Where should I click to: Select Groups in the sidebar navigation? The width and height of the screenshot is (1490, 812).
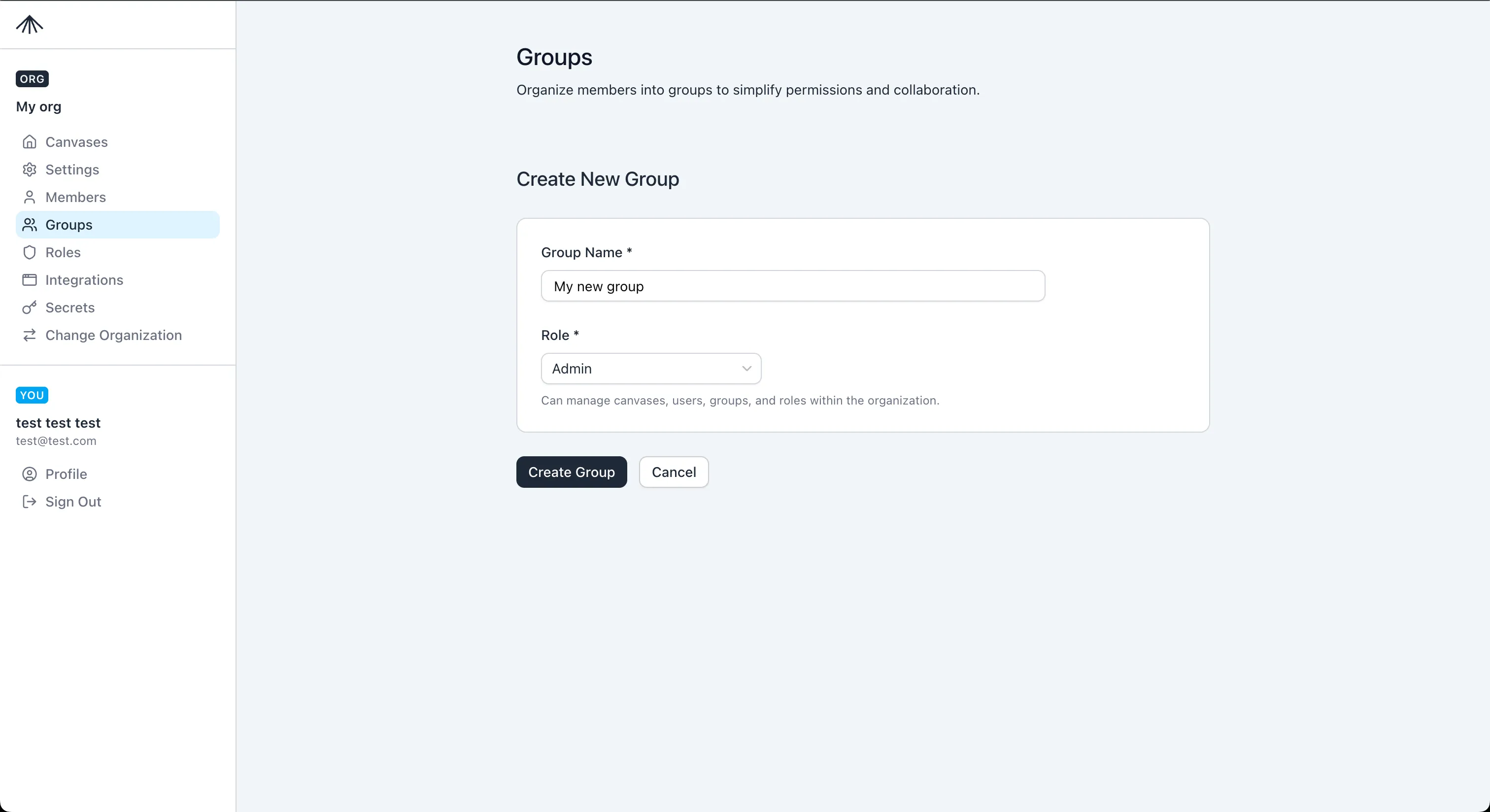pos(69,225)
